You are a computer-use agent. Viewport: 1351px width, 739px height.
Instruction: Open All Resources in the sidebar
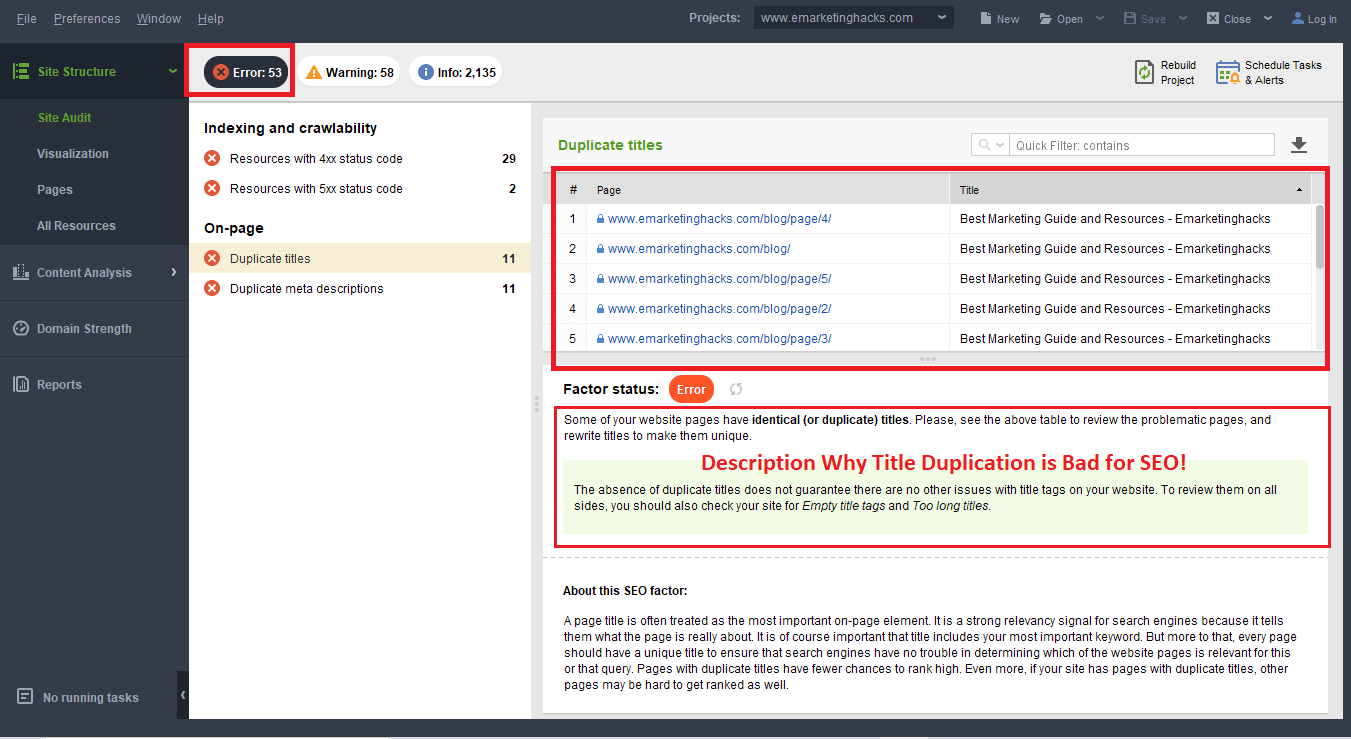76,225
